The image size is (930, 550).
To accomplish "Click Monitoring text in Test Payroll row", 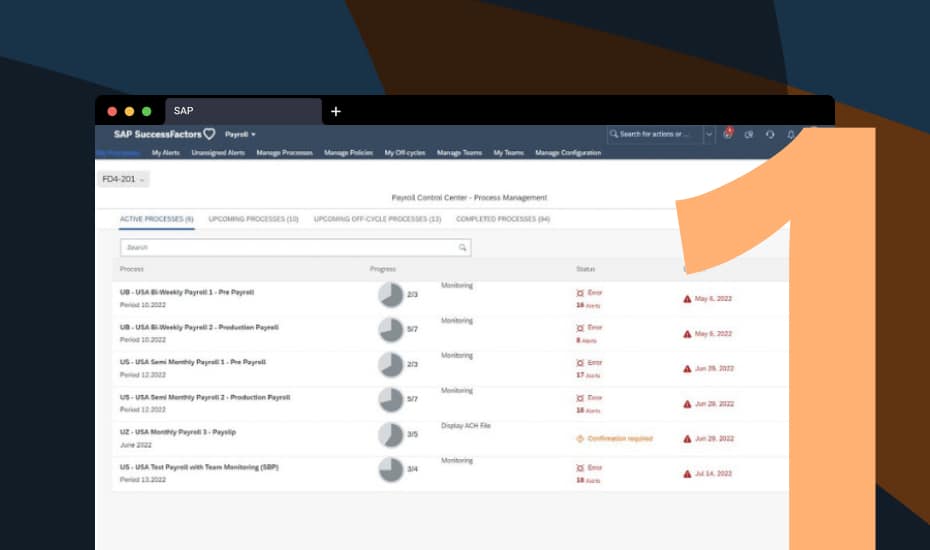I will point(457,460).
